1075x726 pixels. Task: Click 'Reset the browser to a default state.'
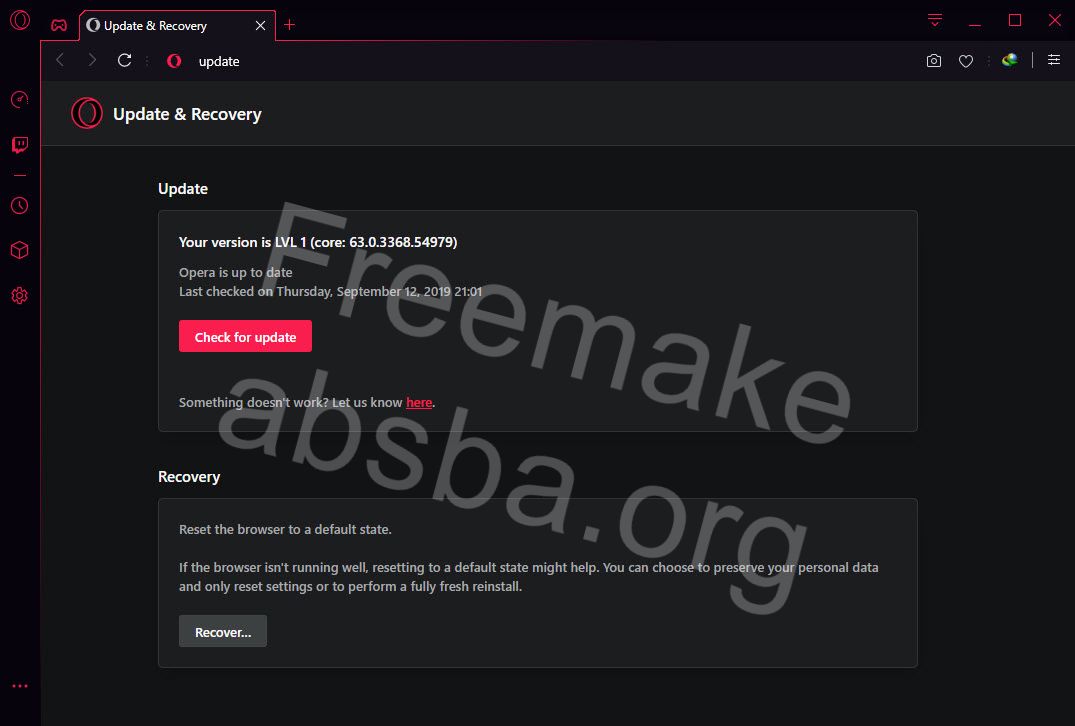[x=285, y=529]
